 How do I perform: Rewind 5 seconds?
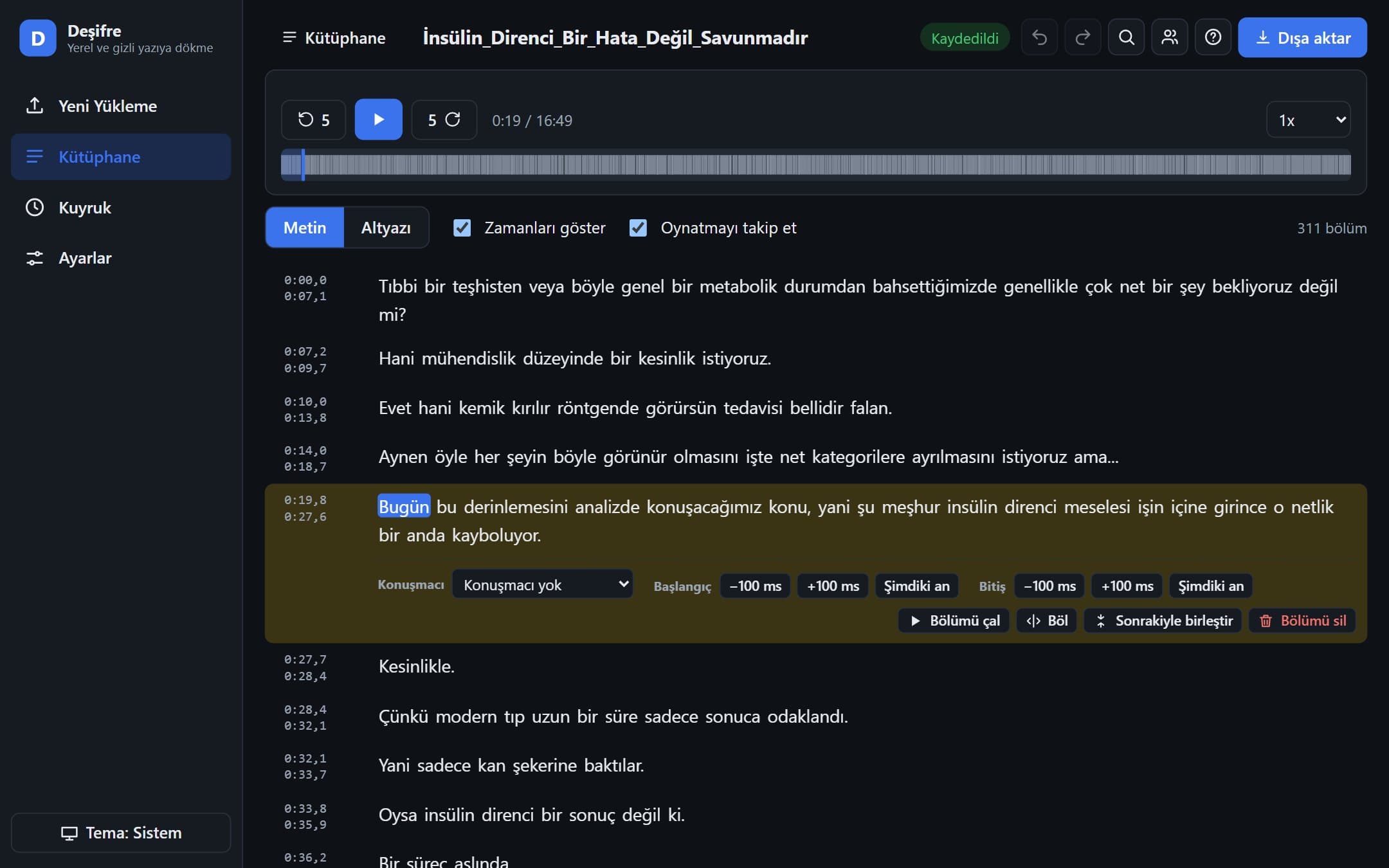click(x=314, y=120)
